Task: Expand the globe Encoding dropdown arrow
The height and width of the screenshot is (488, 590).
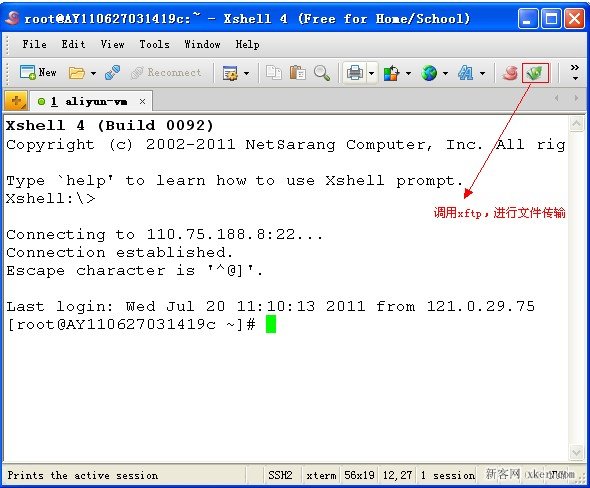Action: pyautogui.click(x=446, y=73)
